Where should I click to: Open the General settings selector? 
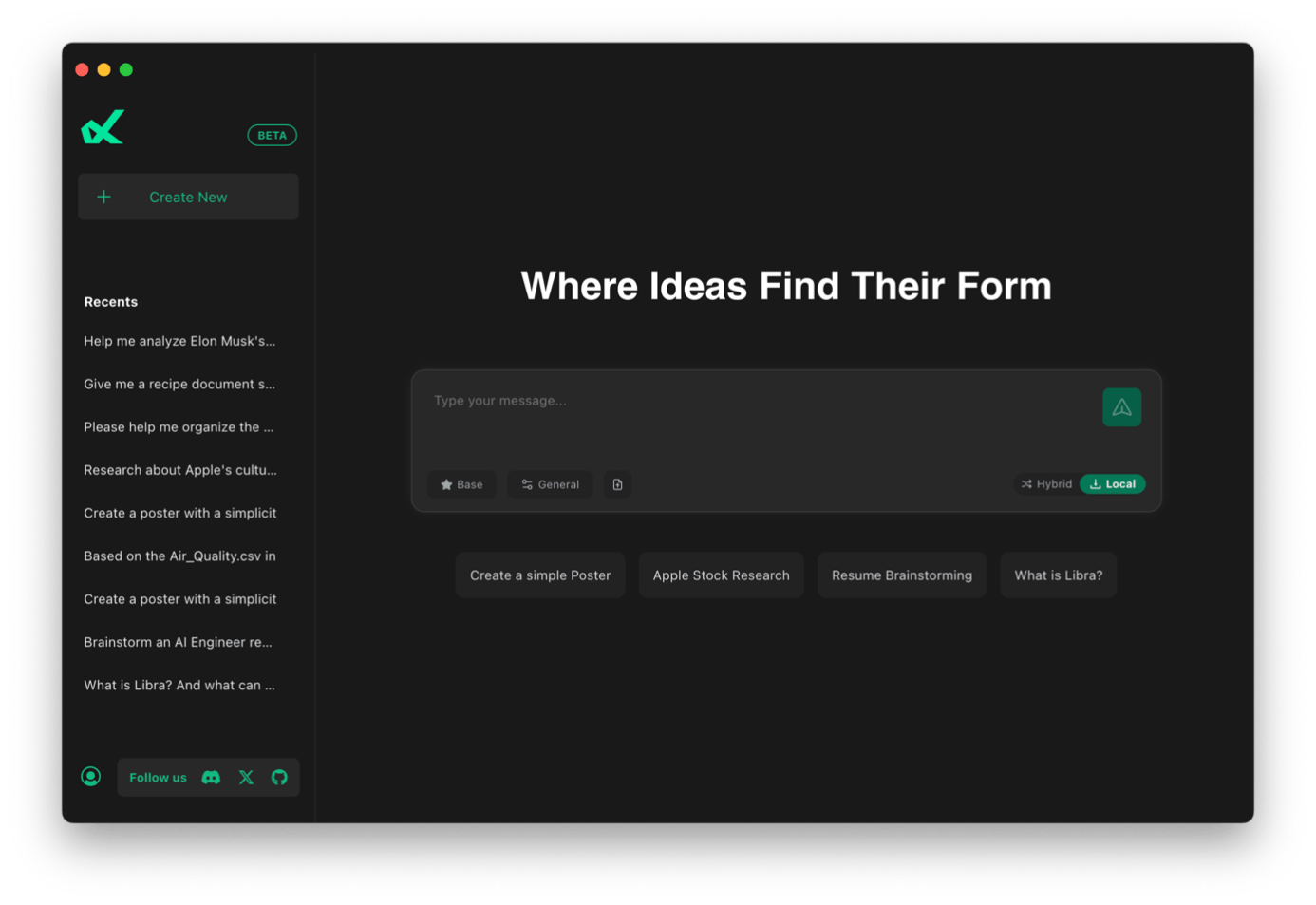click(x=550, y=484)
